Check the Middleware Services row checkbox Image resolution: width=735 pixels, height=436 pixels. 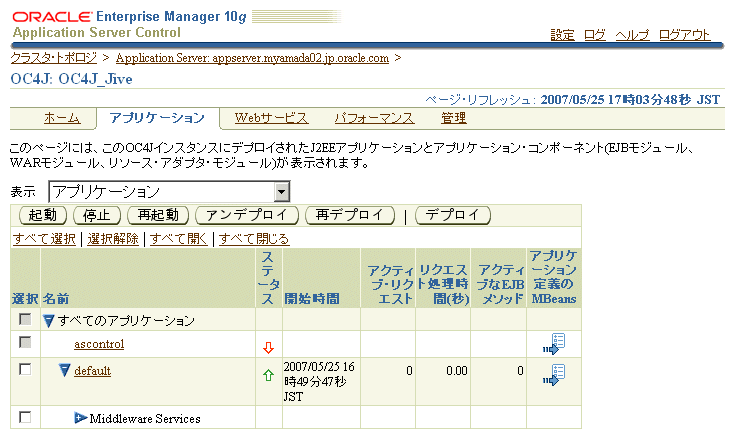[x=25, y=417]
